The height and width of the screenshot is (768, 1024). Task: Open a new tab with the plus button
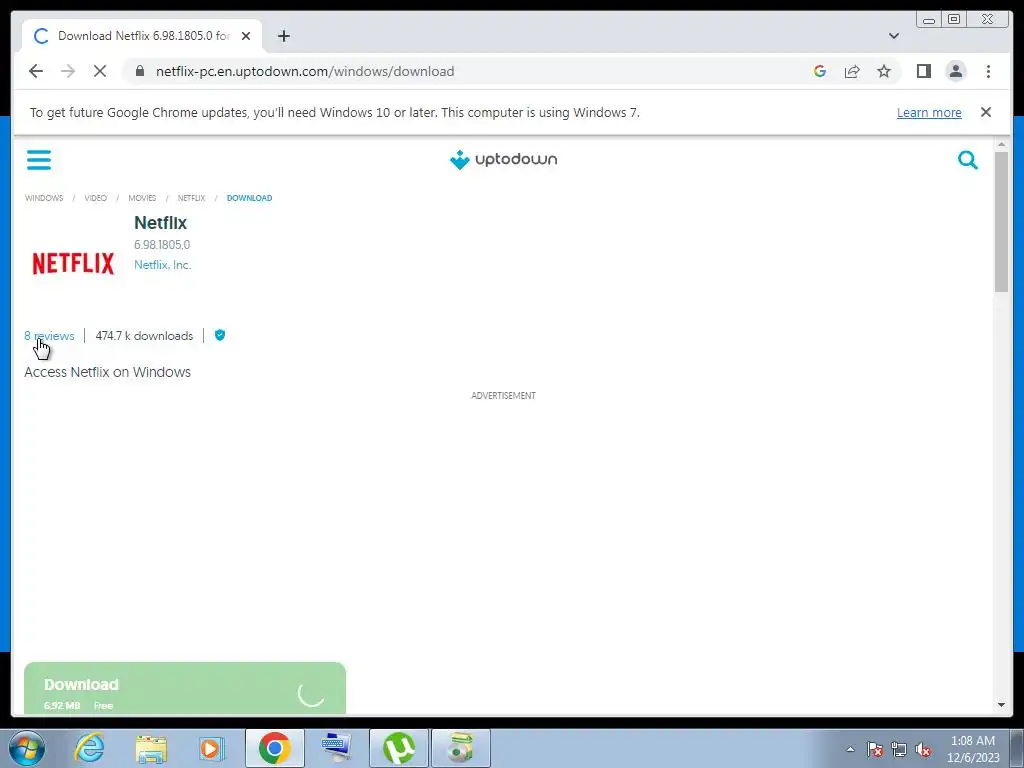click(x=283, y=36)
